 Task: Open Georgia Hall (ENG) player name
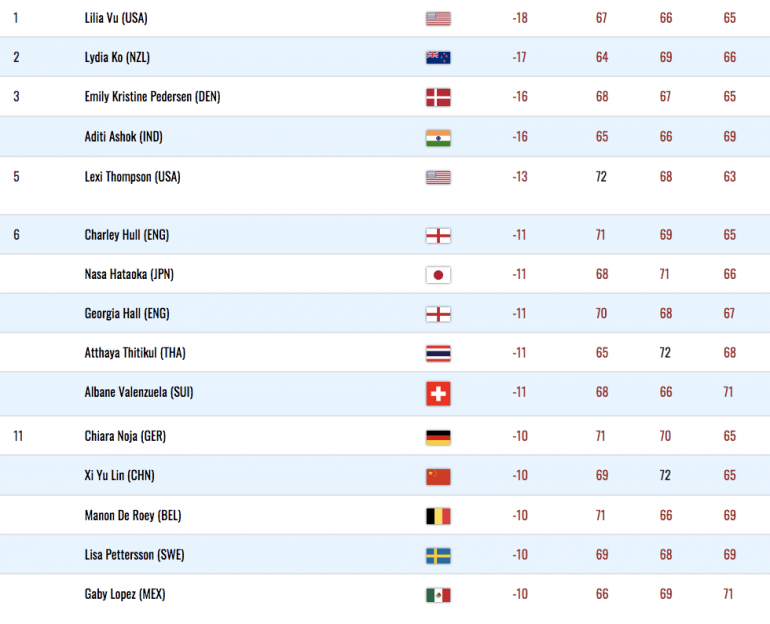tap(127, 314)
